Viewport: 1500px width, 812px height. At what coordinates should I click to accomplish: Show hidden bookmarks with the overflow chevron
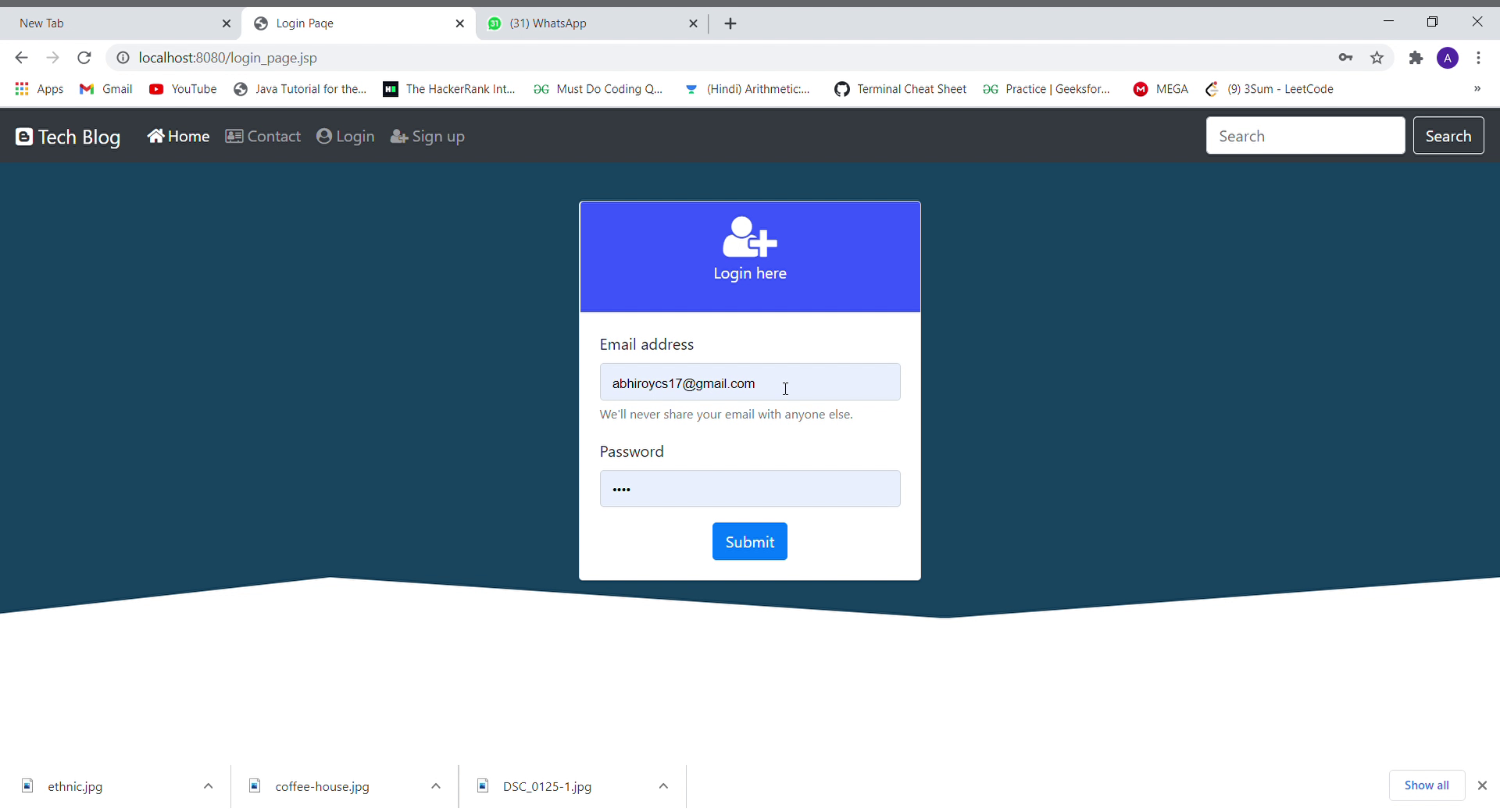coord(1477,89)
